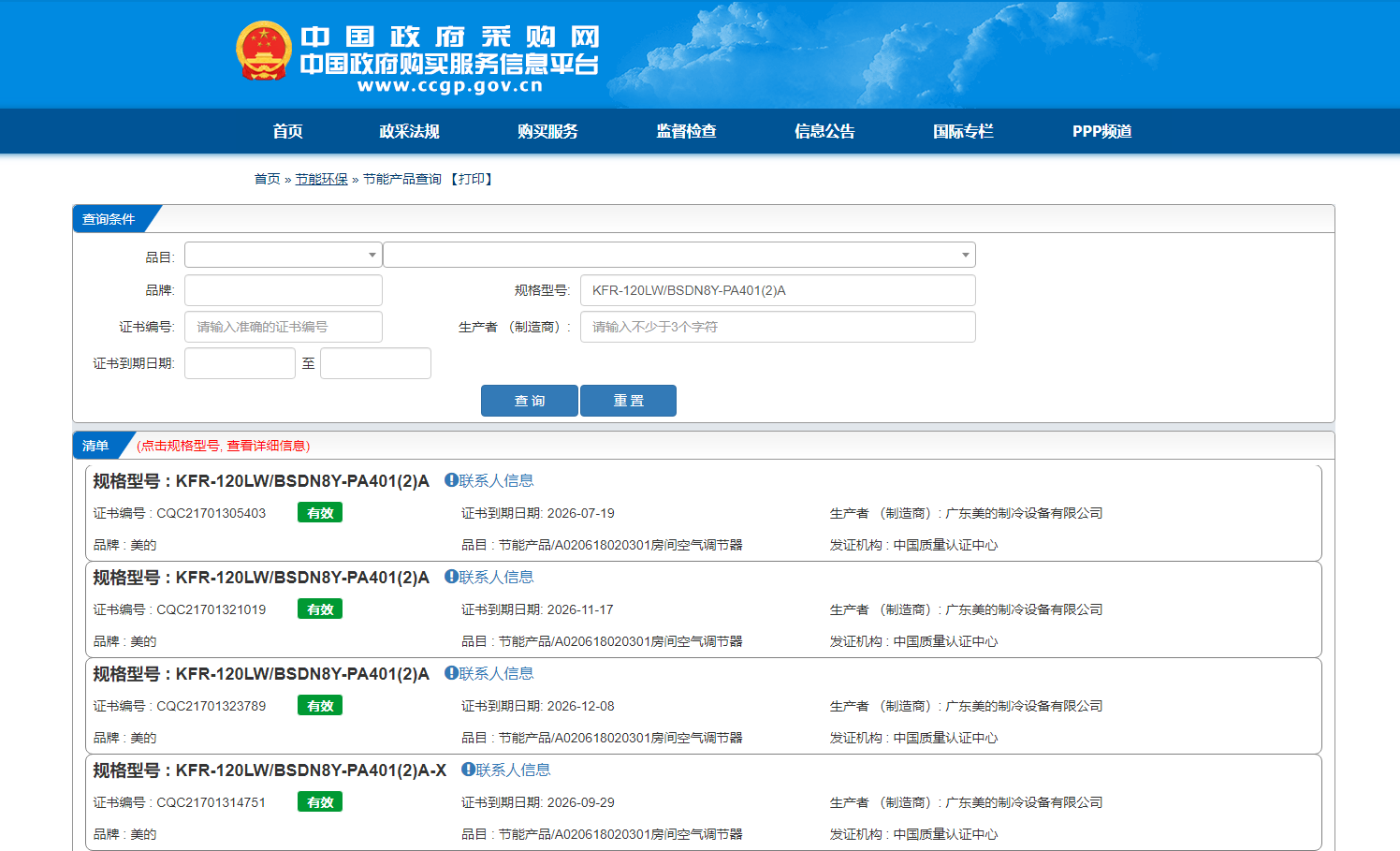Click expiry date text 2026-11-17

(x=580, y=609)
